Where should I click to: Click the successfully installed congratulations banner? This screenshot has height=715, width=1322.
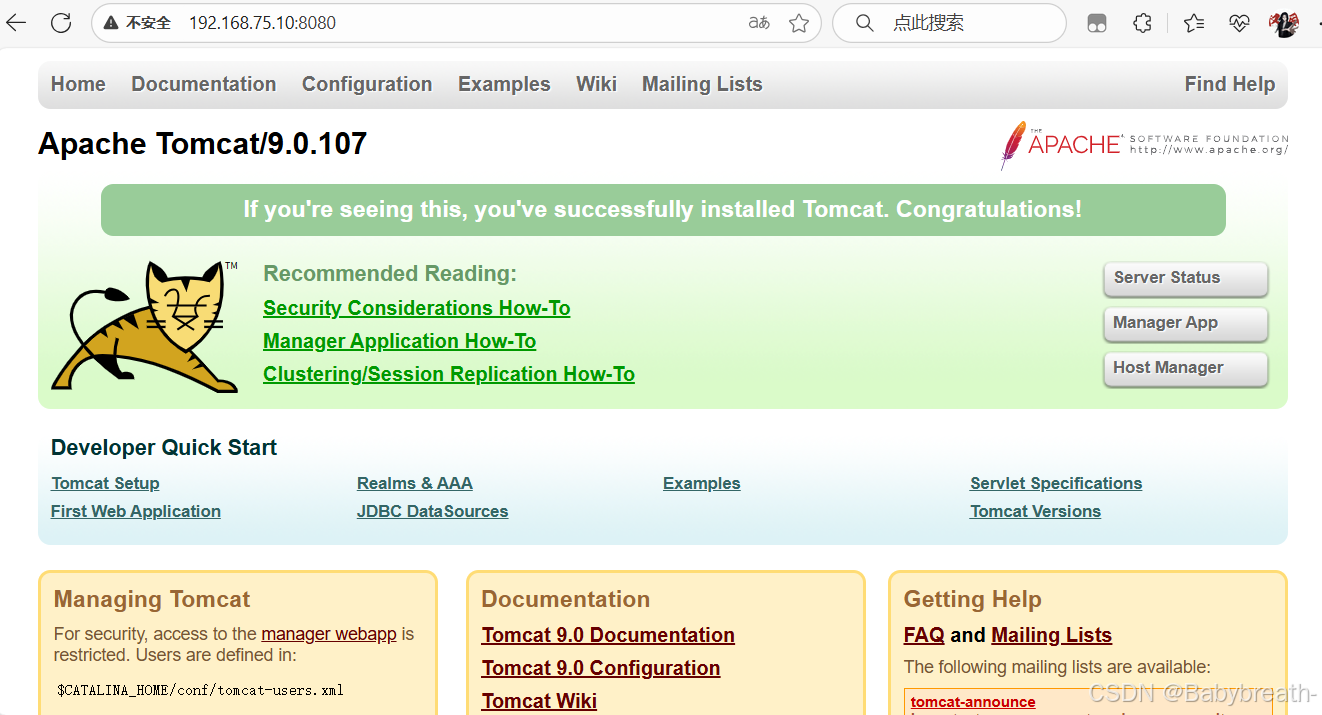coord(663,210)
